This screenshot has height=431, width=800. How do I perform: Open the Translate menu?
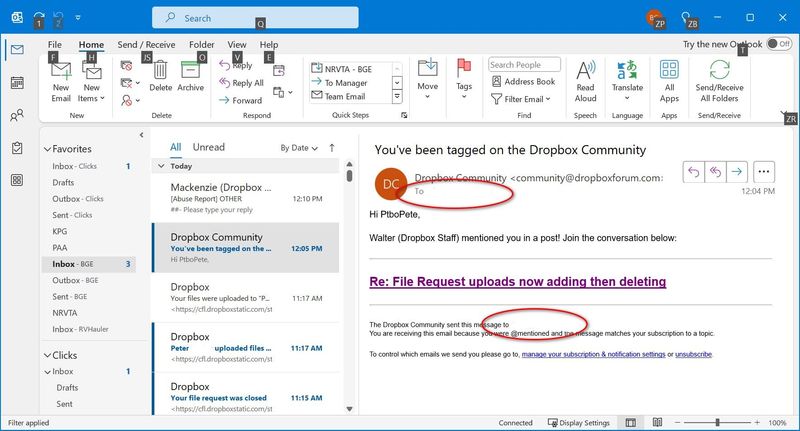point(627,81)
